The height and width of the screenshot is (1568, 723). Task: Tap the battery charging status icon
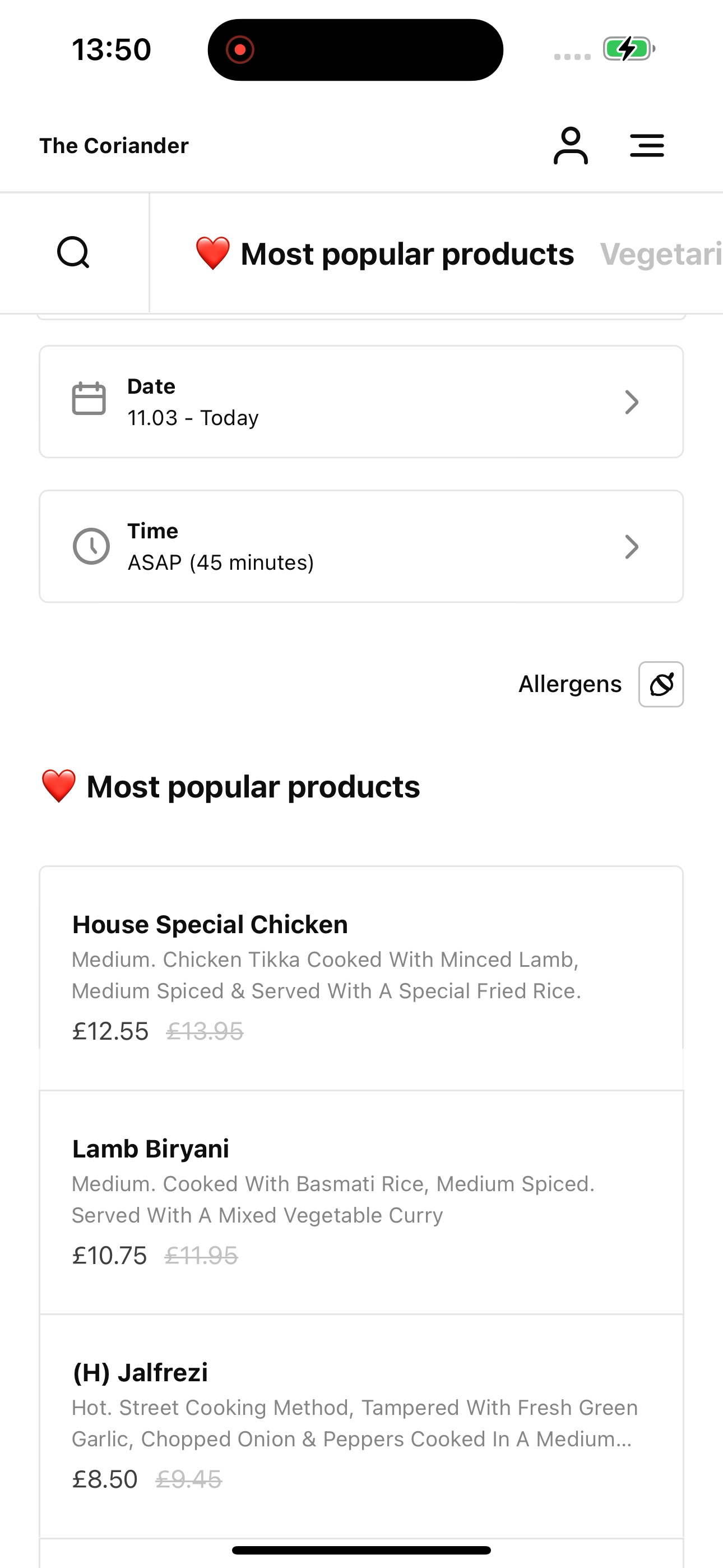click(628, 49)
